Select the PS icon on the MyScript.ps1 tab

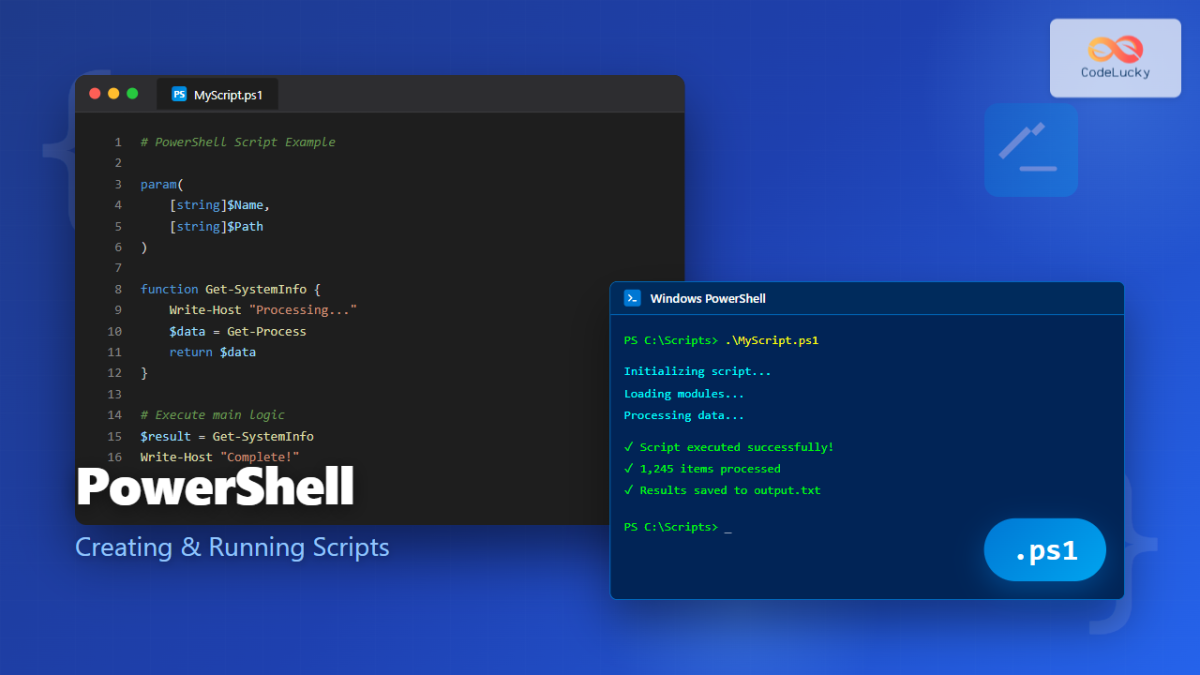click(x=179, y=93)
